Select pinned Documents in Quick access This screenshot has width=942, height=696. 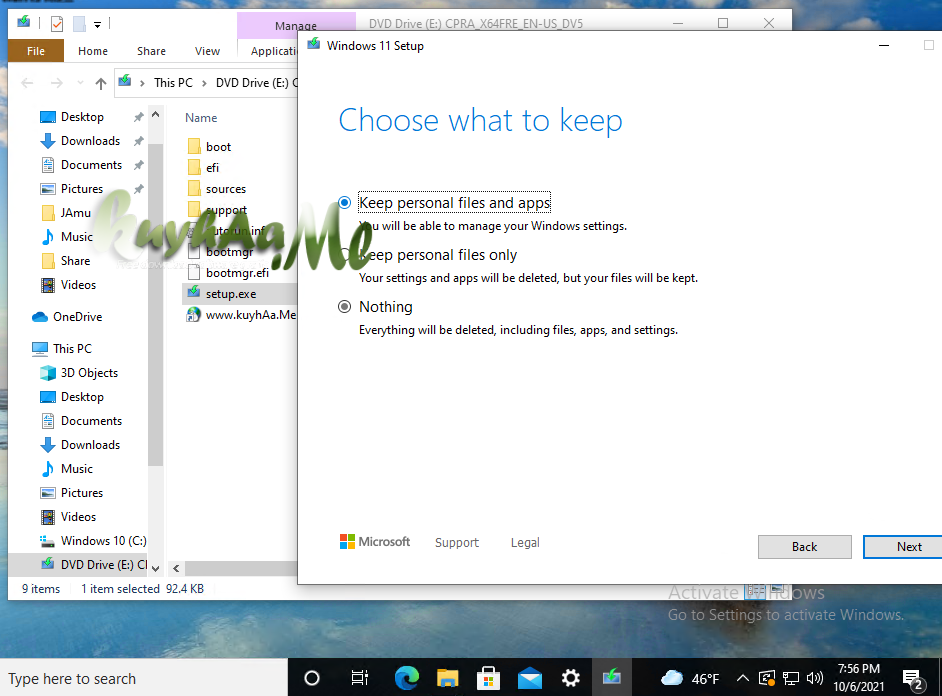point(91,165)
